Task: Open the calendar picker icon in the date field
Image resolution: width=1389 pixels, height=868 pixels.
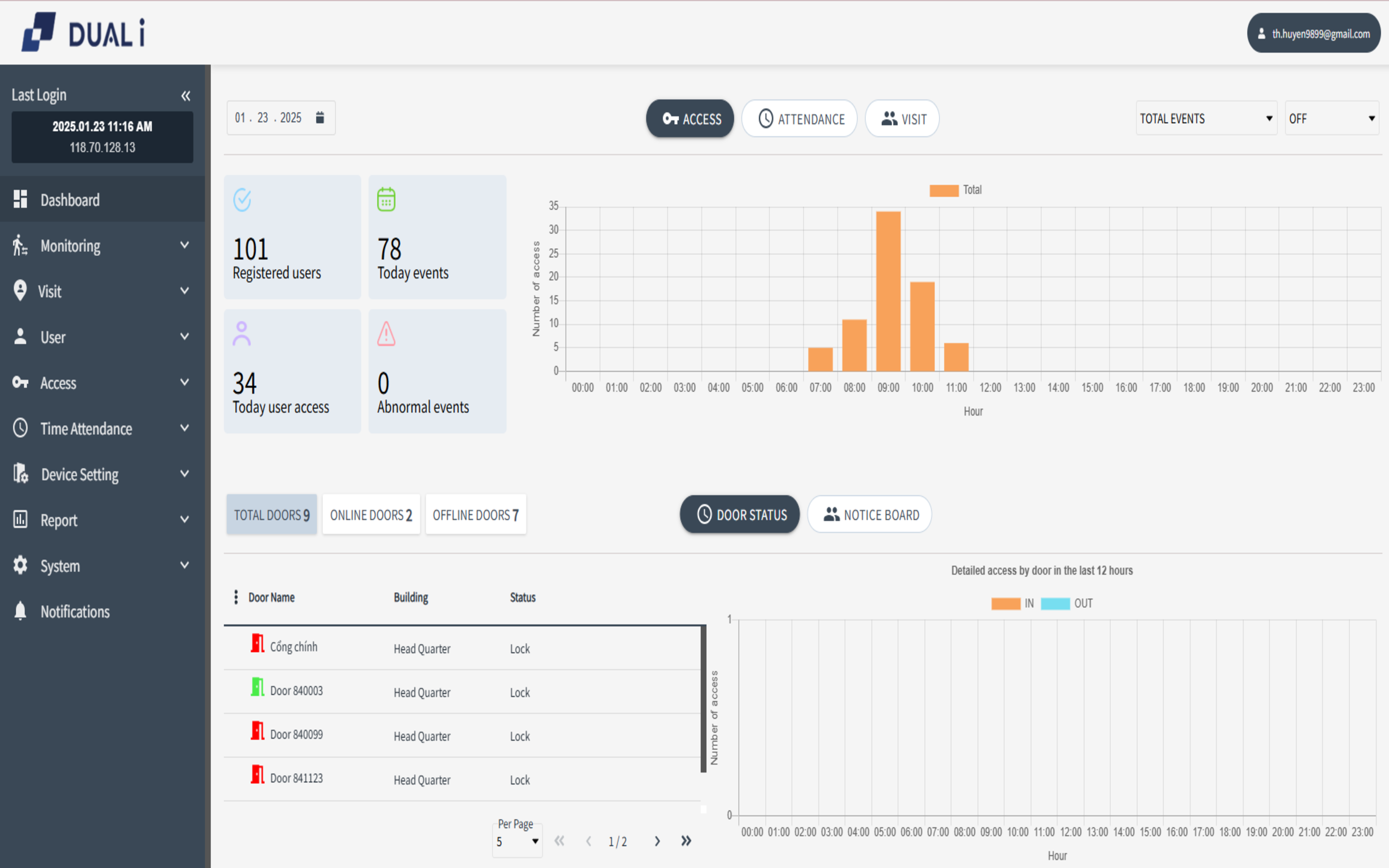Action: pyautogui.click(x=320, y=118)
